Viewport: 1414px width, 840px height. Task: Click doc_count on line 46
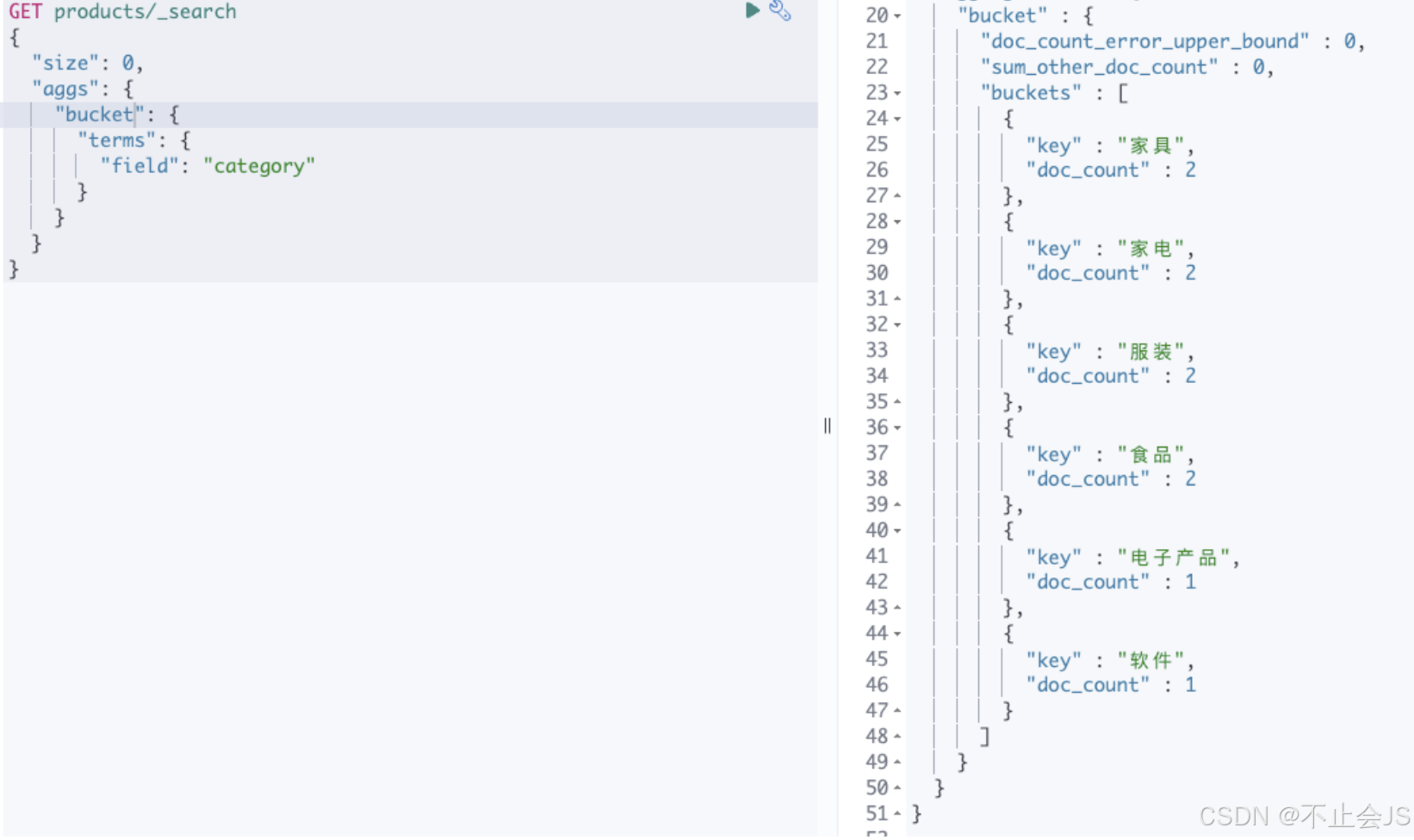[1088, 685]
